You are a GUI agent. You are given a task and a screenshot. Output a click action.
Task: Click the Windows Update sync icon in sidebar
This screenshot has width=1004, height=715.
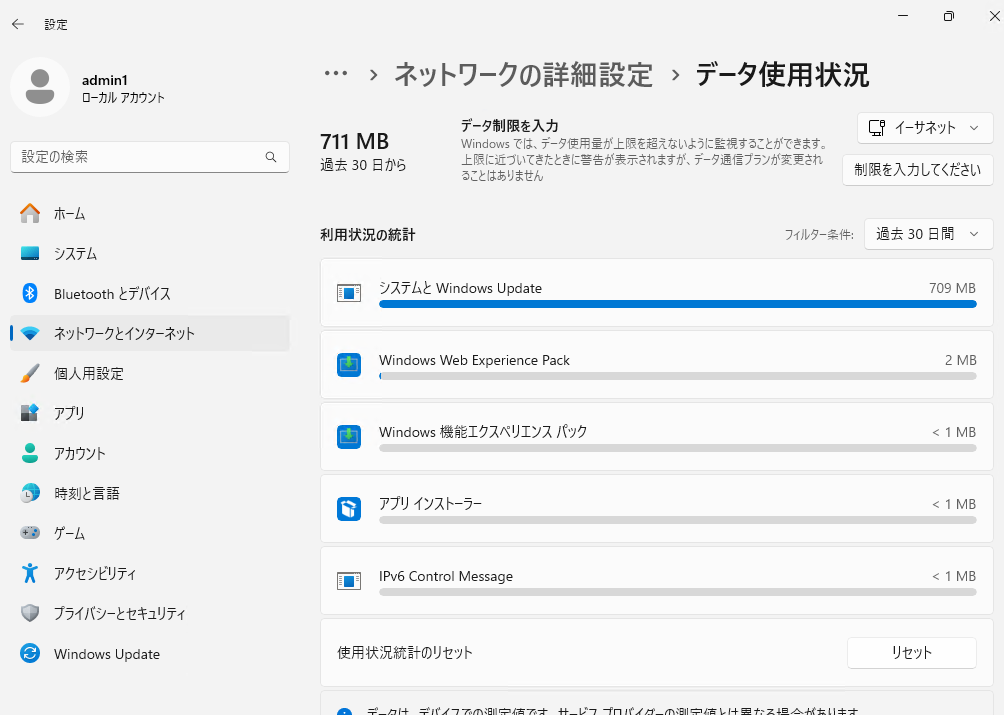point(30,653)
